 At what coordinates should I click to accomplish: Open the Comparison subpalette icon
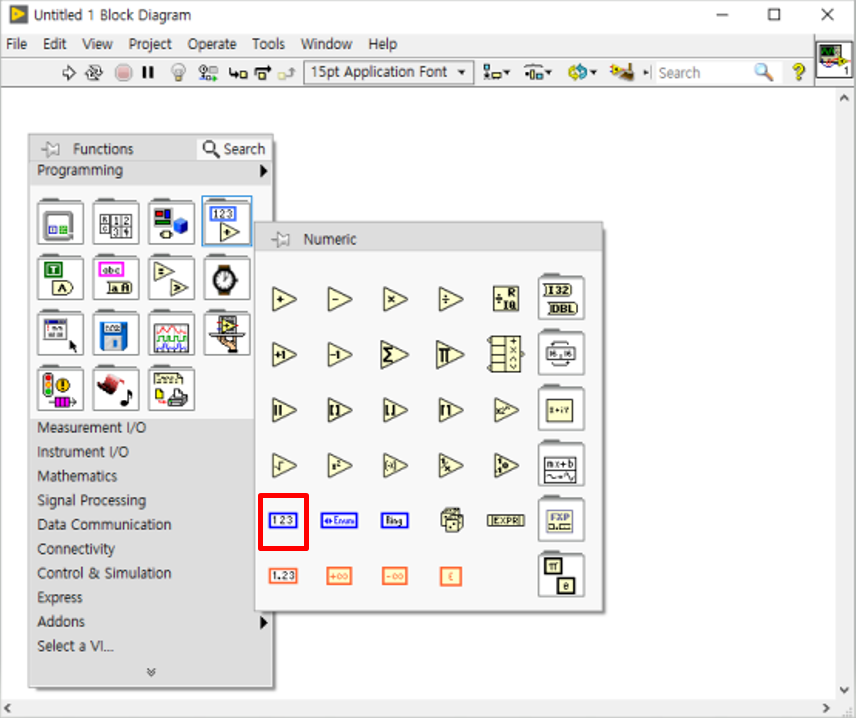coord(171,277)
